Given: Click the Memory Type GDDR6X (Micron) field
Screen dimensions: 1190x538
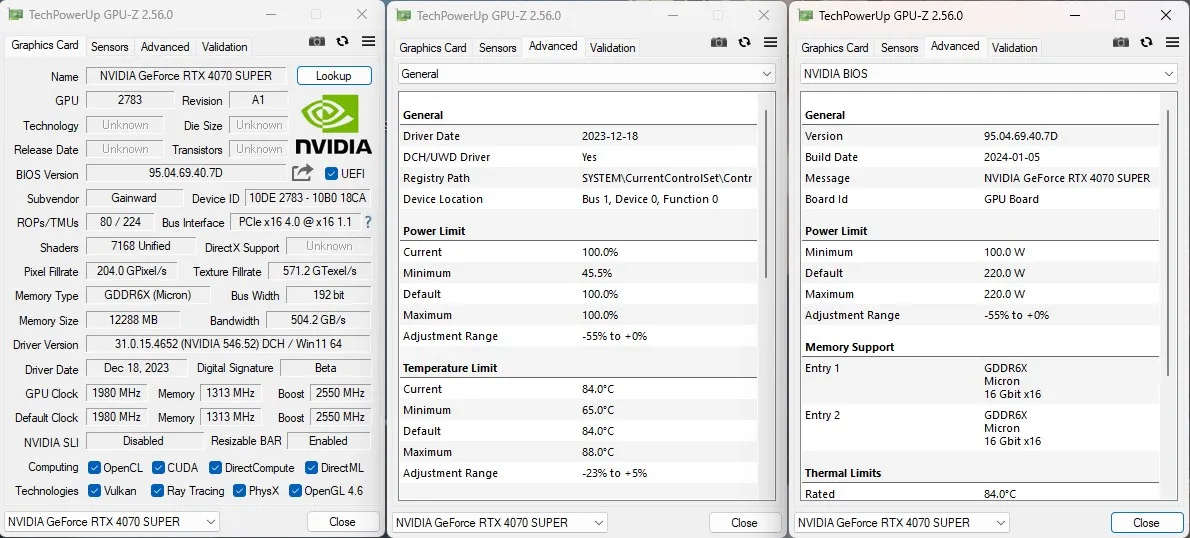Looking at the screenshot, I should click(148, 294).
